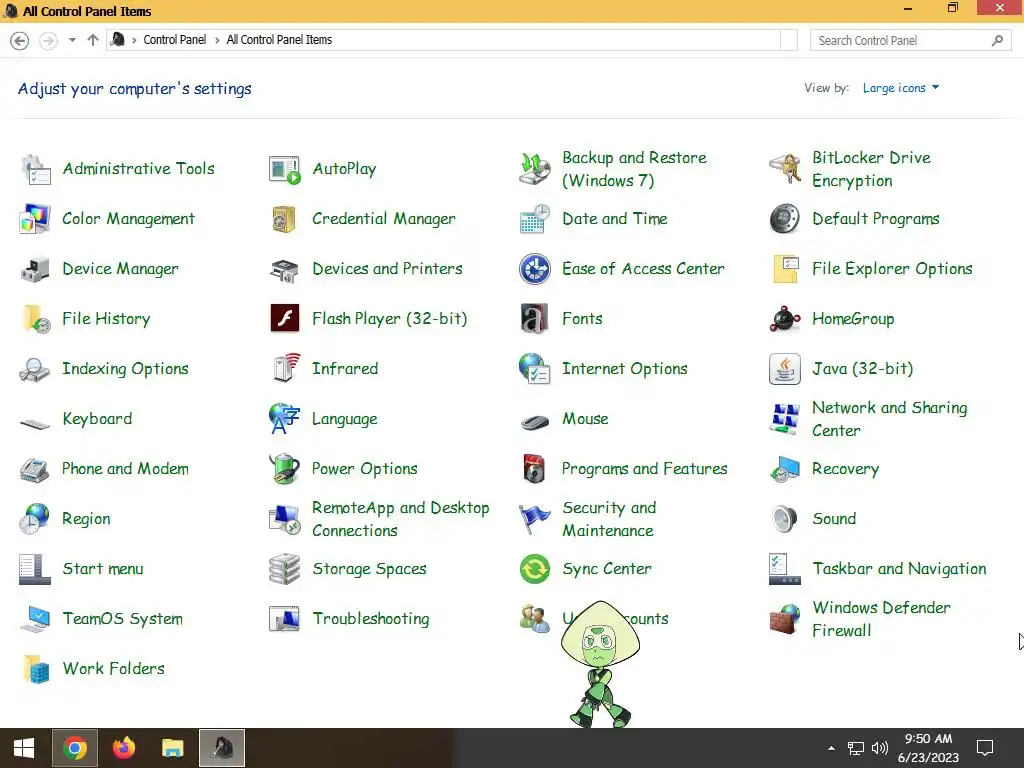Click the Search Control Panel field
The height and width of the screenshot is (768, 1024).
pyautogui.click(x=910, y=40)
